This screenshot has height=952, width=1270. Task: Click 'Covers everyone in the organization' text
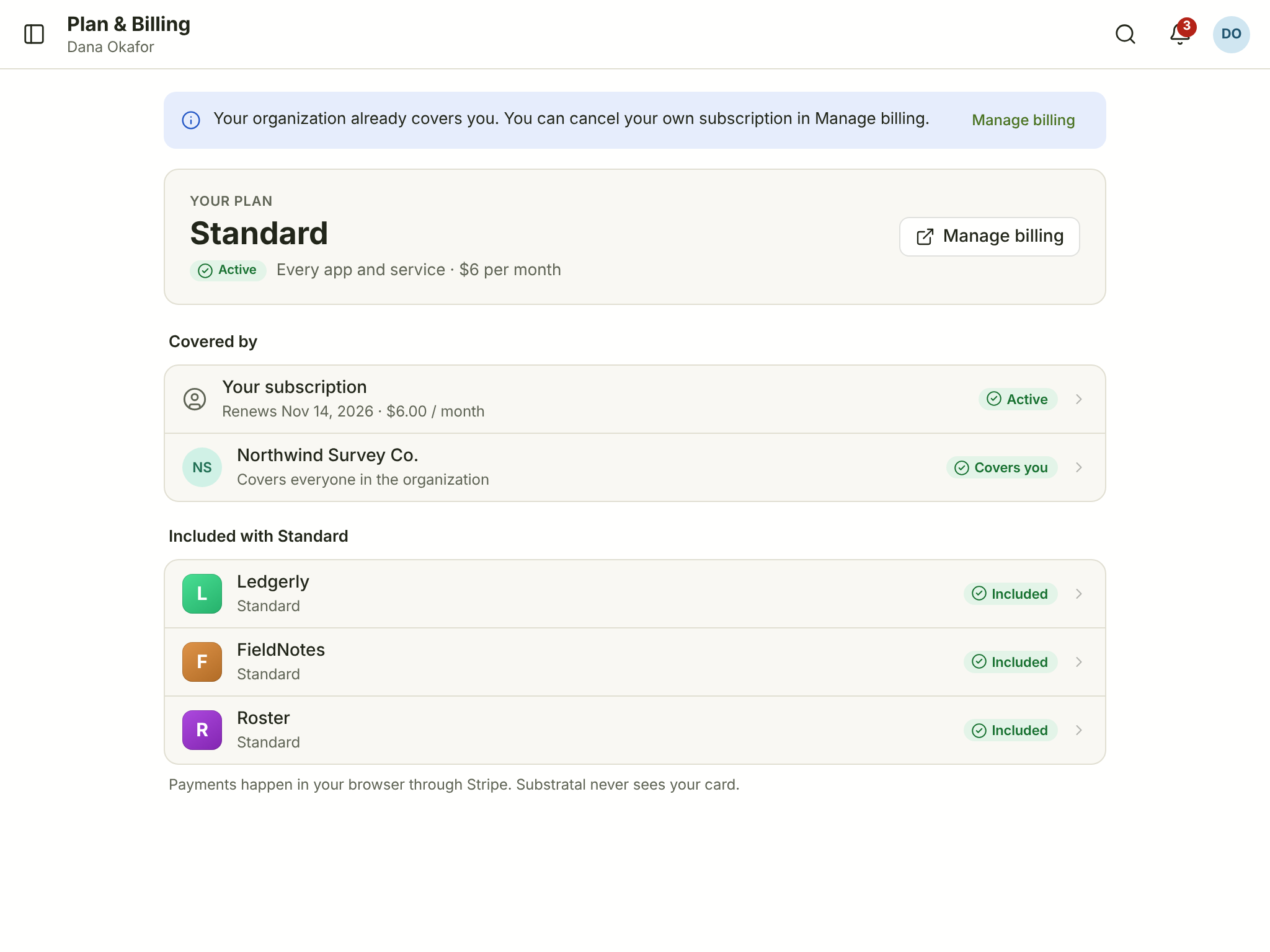(x=363, y=480)
